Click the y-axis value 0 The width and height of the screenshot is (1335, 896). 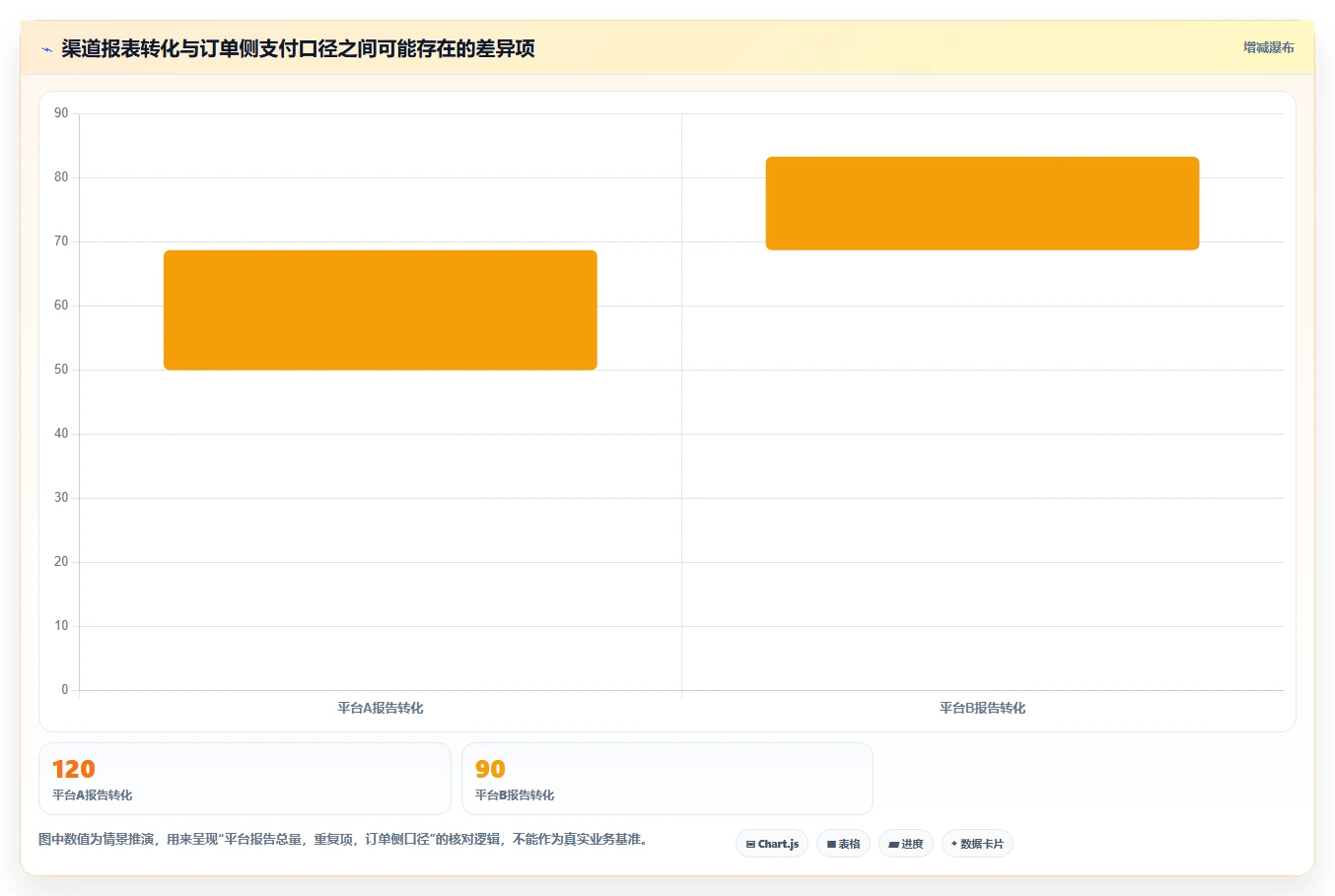click(65, 690)
